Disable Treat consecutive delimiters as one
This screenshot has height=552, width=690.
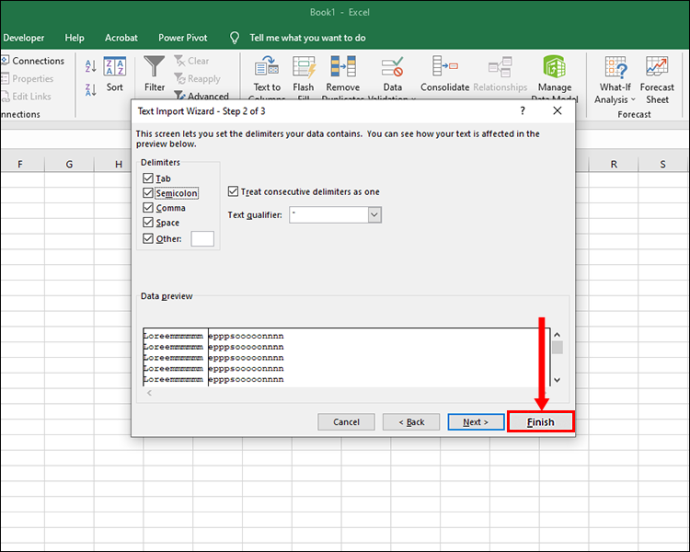coord(233,191)
